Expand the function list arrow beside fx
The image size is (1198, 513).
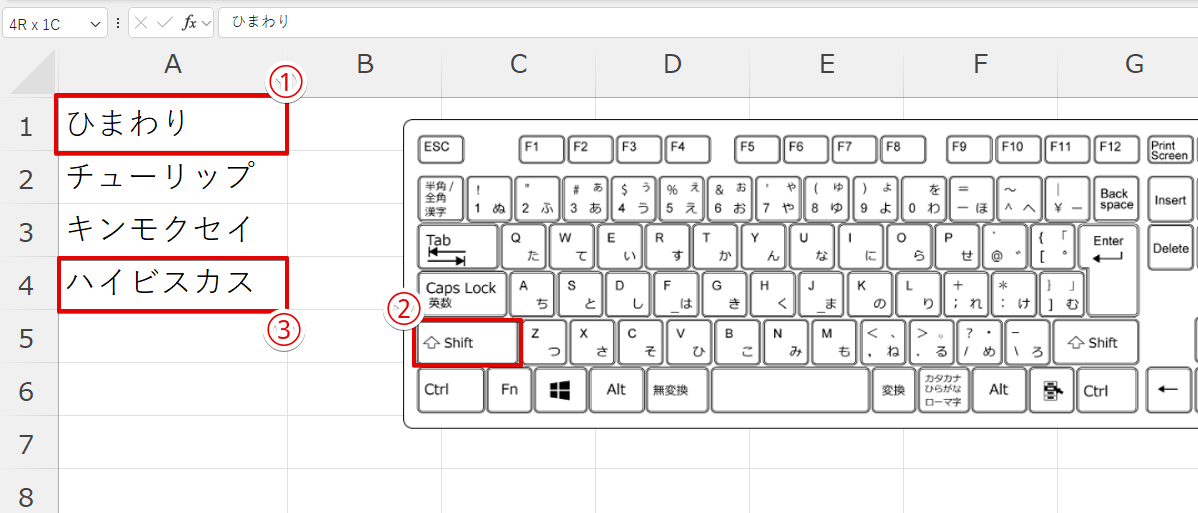pos(207,23)
